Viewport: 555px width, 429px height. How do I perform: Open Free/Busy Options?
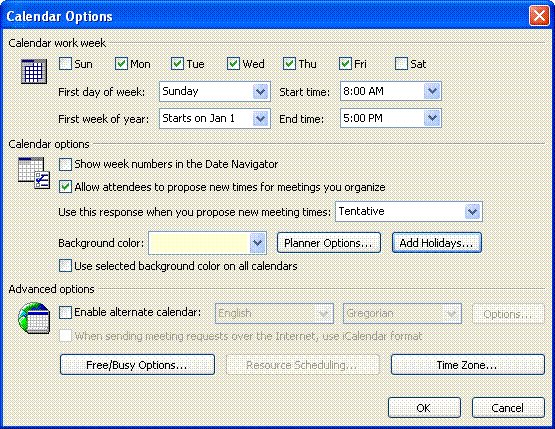(x=137, y=365)
